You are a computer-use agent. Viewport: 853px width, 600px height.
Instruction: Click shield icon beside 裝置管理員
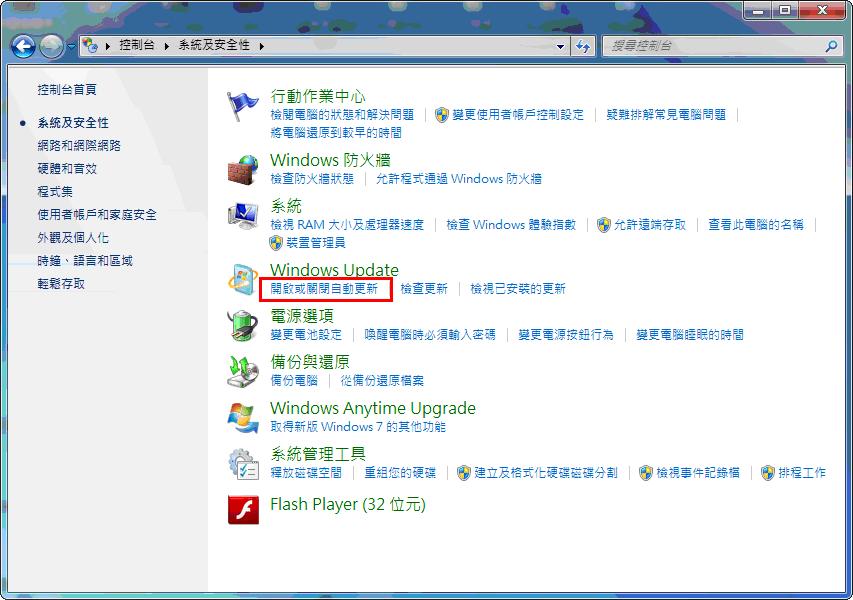point(276,243)
